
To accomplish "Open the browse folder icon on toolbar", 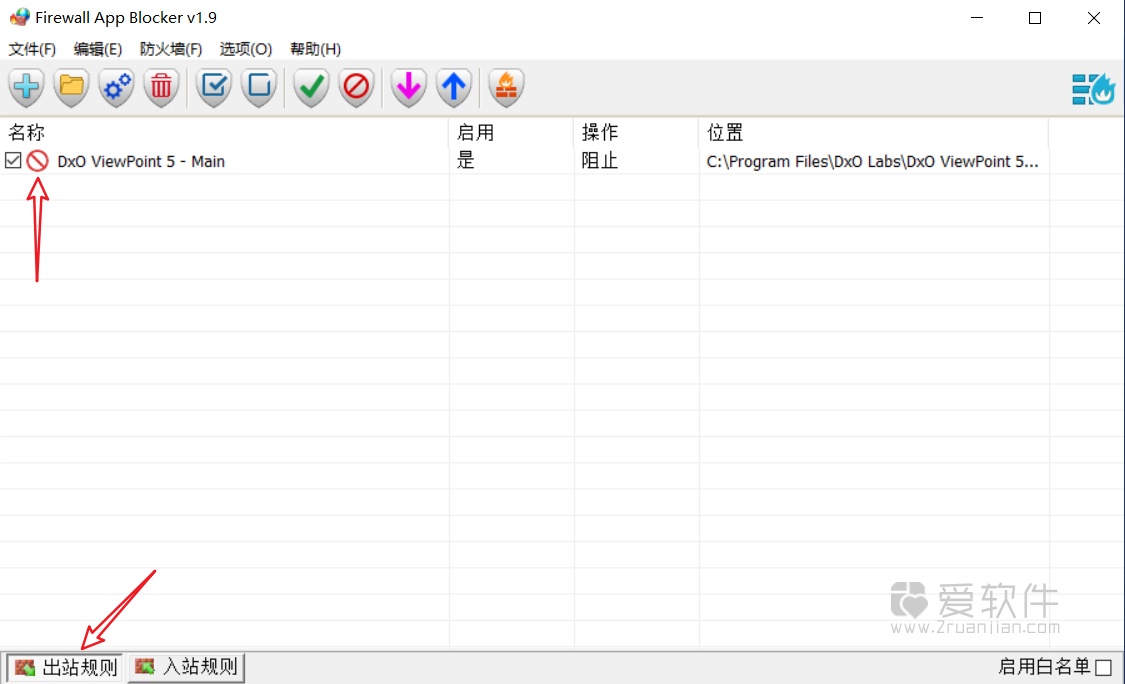I will coord(70,87).
